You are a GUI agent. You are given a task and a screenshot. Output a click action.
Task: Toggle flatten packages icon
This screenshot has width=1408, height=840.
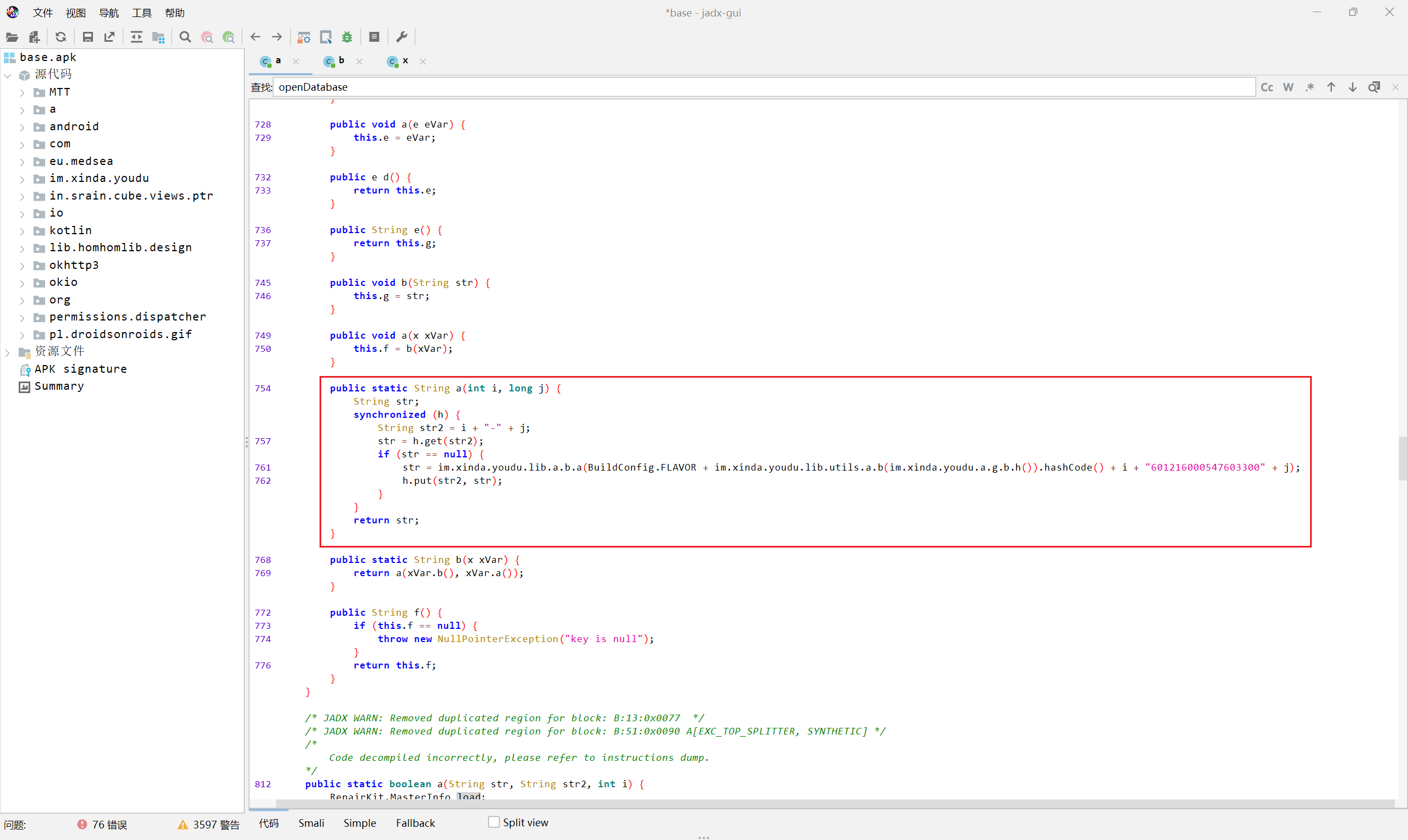tap(158, 37)
